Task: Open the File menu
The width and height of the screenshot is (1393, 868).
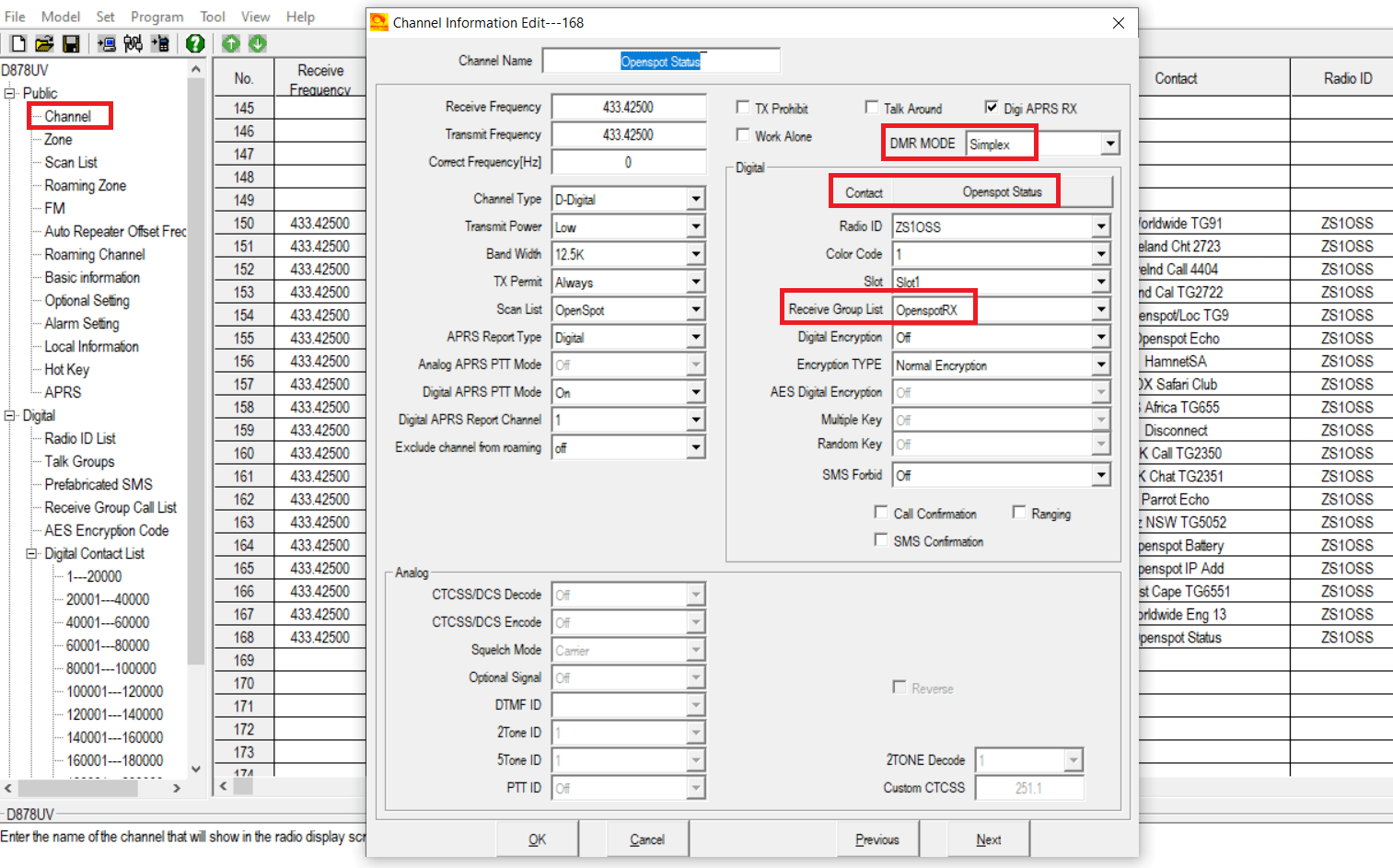Action: [15, 17]
